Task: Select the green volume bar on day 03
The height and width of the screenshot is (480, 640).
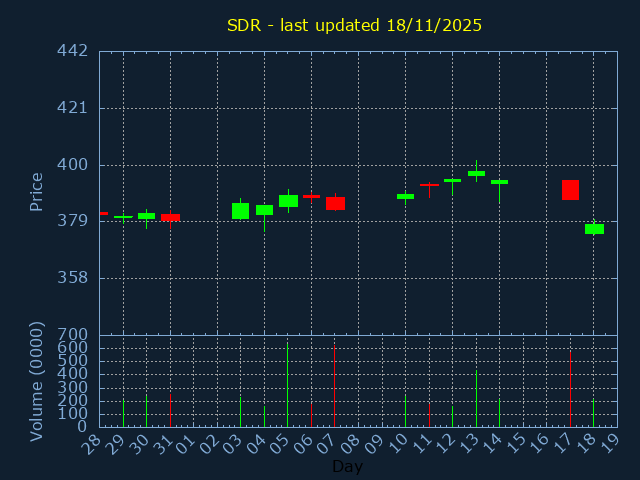Action: tap(240, 412)
